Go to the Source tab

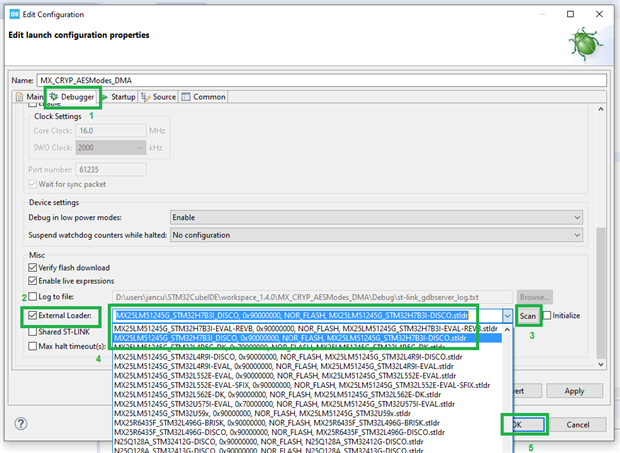coord(159,97)
